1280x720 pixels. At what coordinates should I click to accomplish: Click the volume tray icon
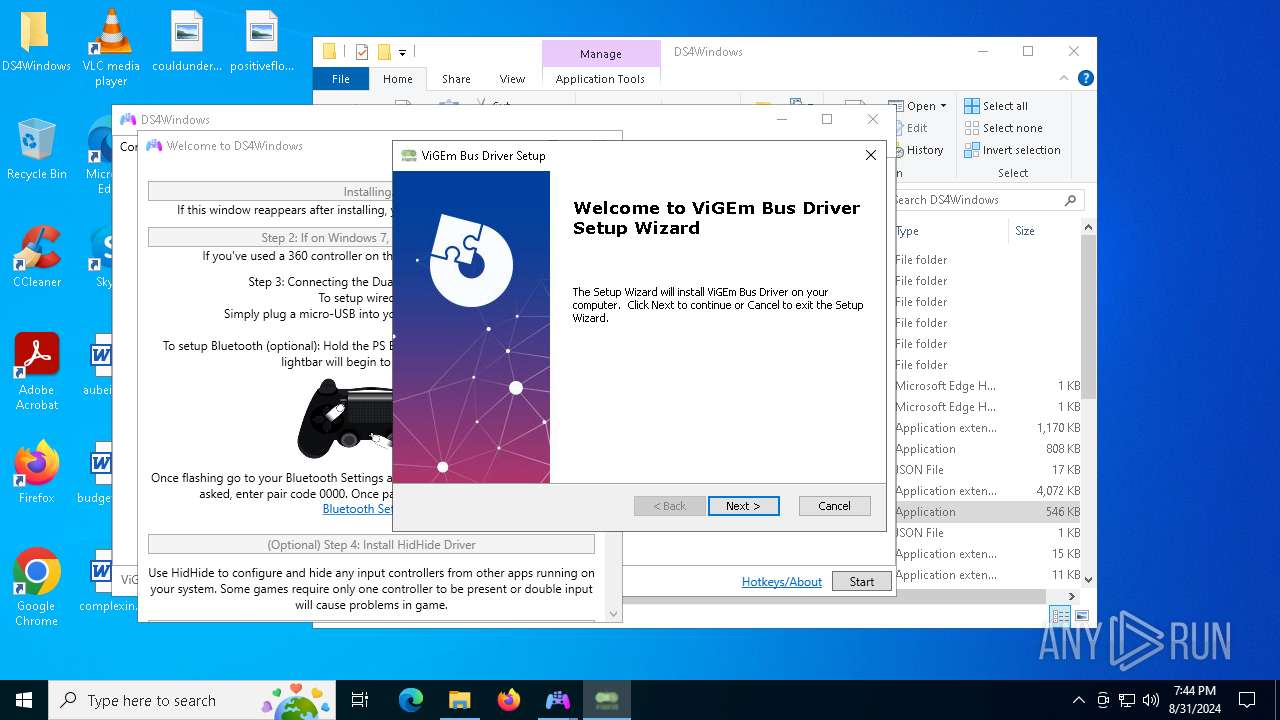tap(1151, 700)
